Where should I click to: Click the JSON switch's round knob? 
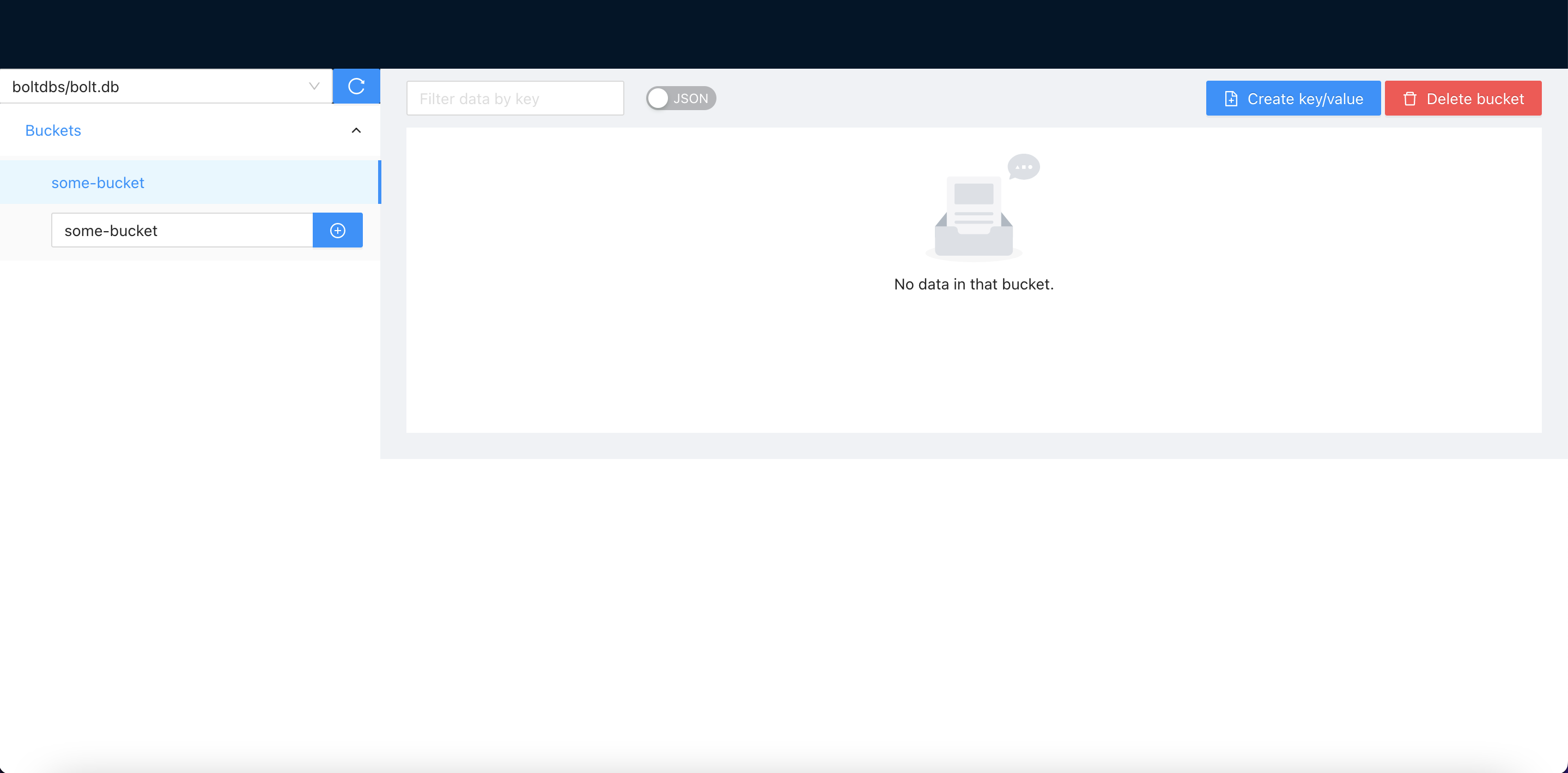658,98
